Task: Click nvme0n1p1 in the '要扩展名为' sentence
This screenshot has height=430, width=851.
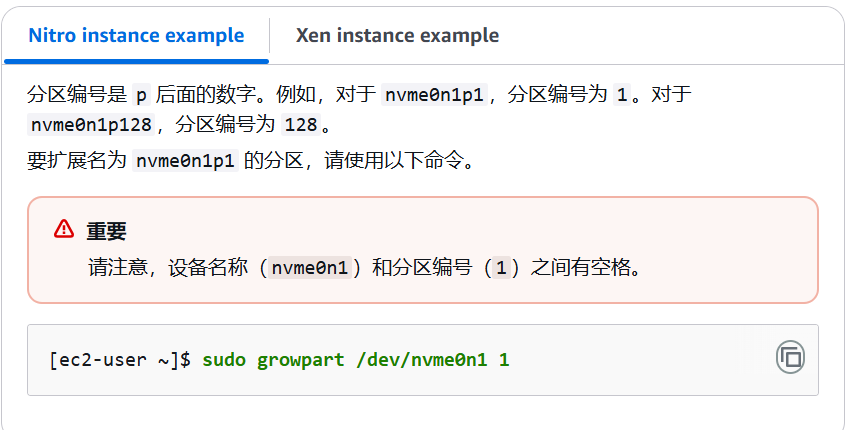Action: point(185,160)
